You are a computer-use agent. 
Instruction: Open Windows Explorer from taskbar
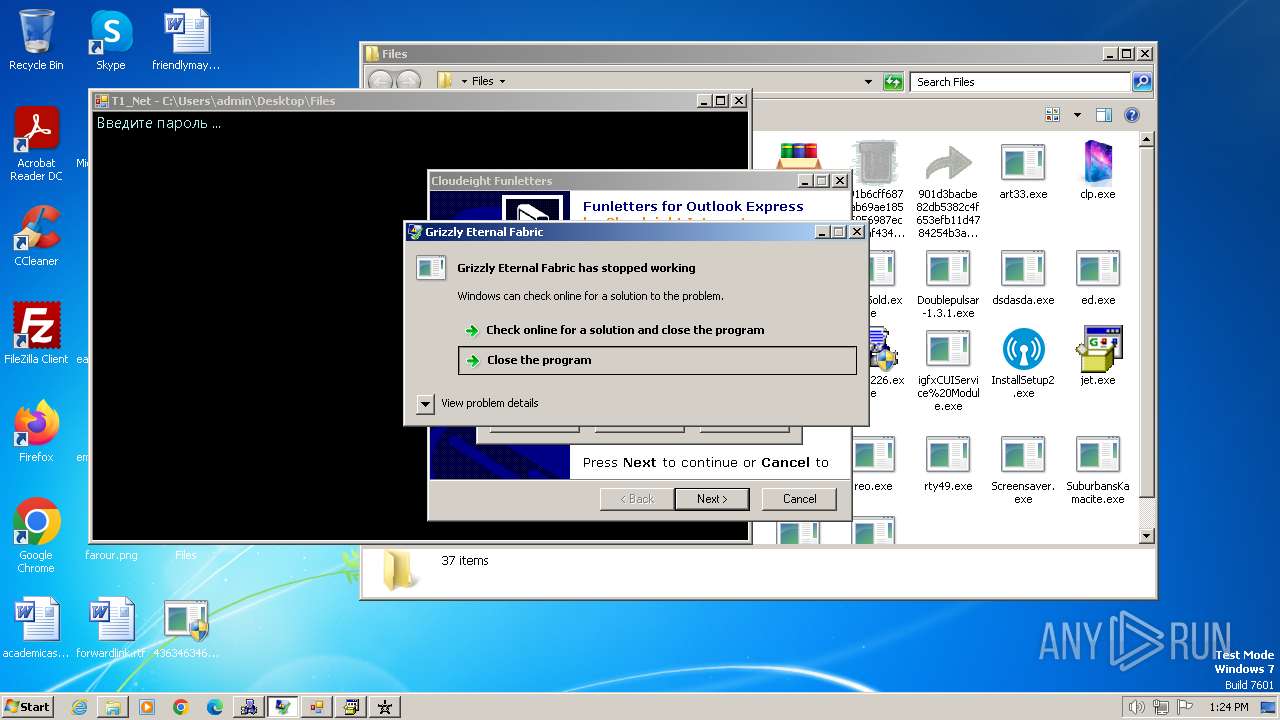click(x=113, y=707)
